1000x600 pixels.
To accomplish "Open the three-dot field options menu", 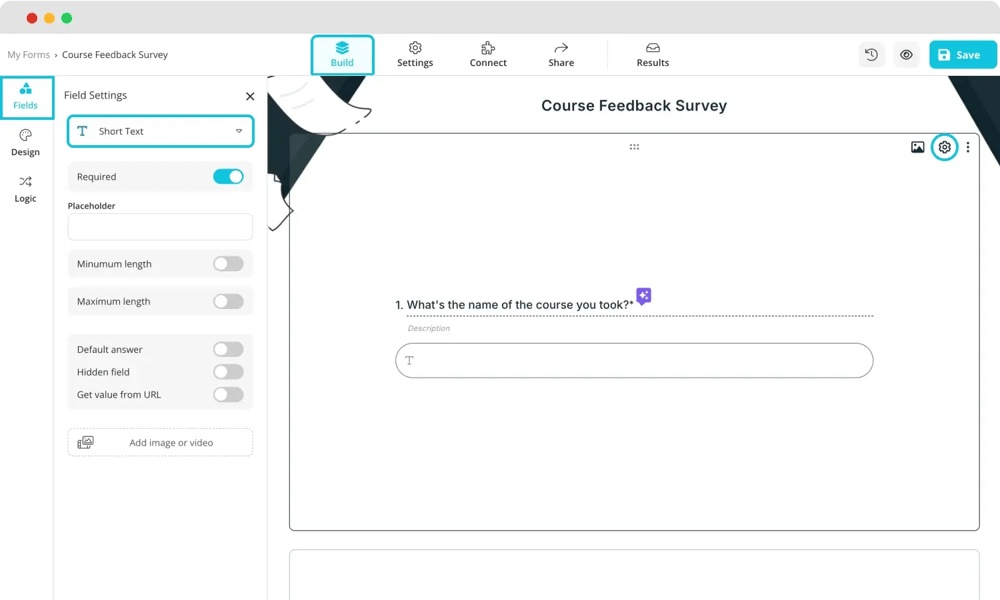I will coord(967,148).
